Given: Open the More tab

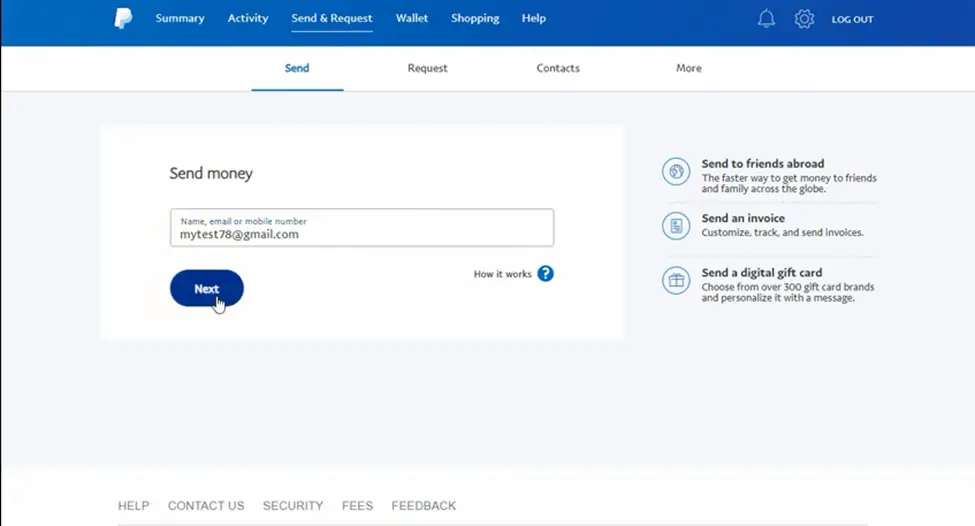Looking at the screenshot, I should (688, 68).
